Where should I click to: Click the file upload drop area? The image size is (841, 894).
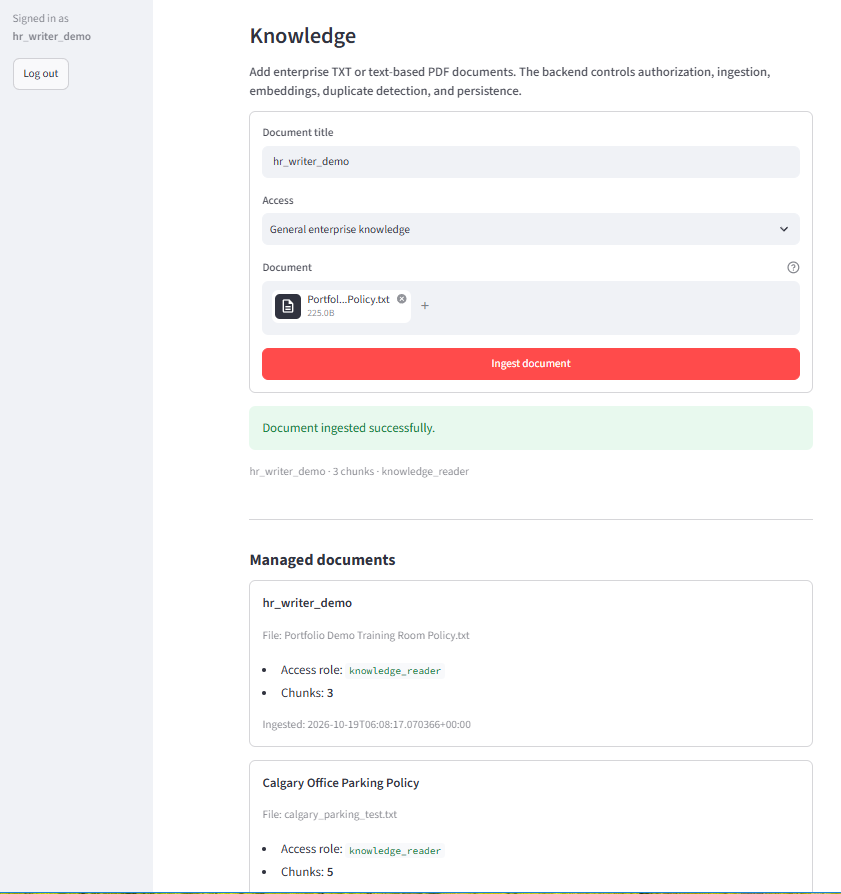pos(604,308)
